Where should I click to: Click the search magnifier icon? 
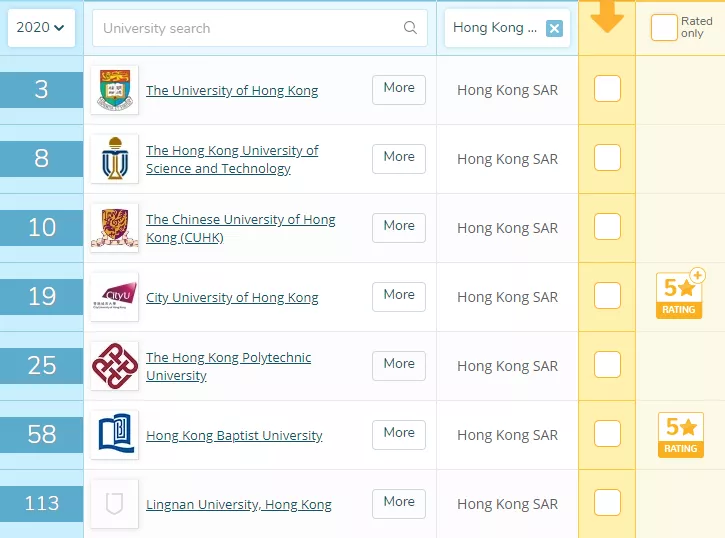coord(410,28)
